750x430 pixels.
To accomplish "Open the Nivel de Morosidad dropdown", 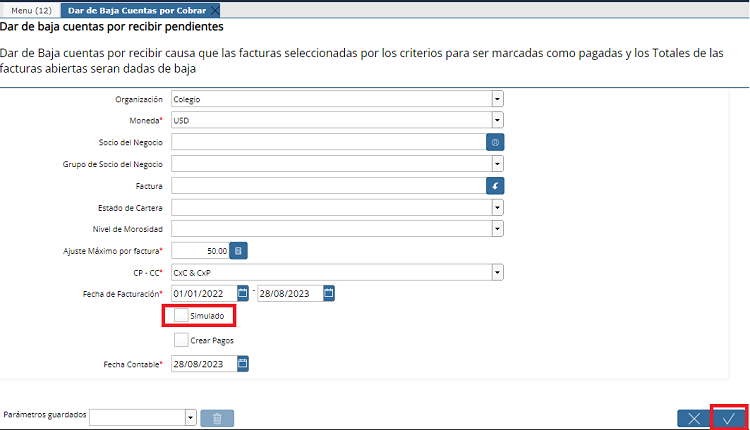I will point(497,228).
